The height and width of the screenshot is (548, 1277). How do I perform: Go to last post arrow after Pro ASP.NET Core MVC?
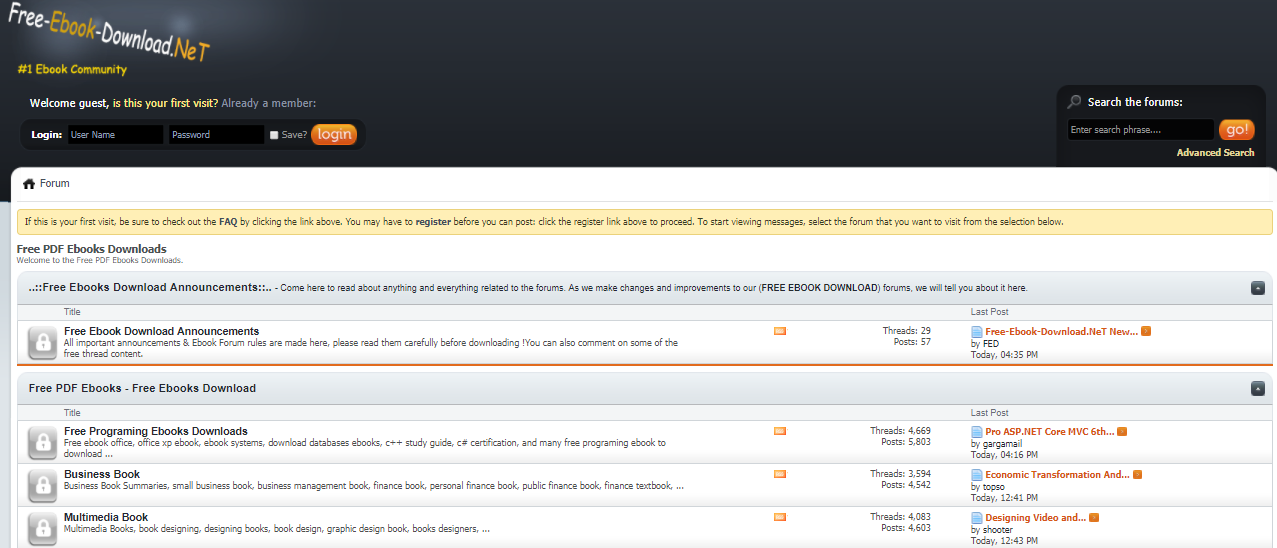coord(1122,431)
